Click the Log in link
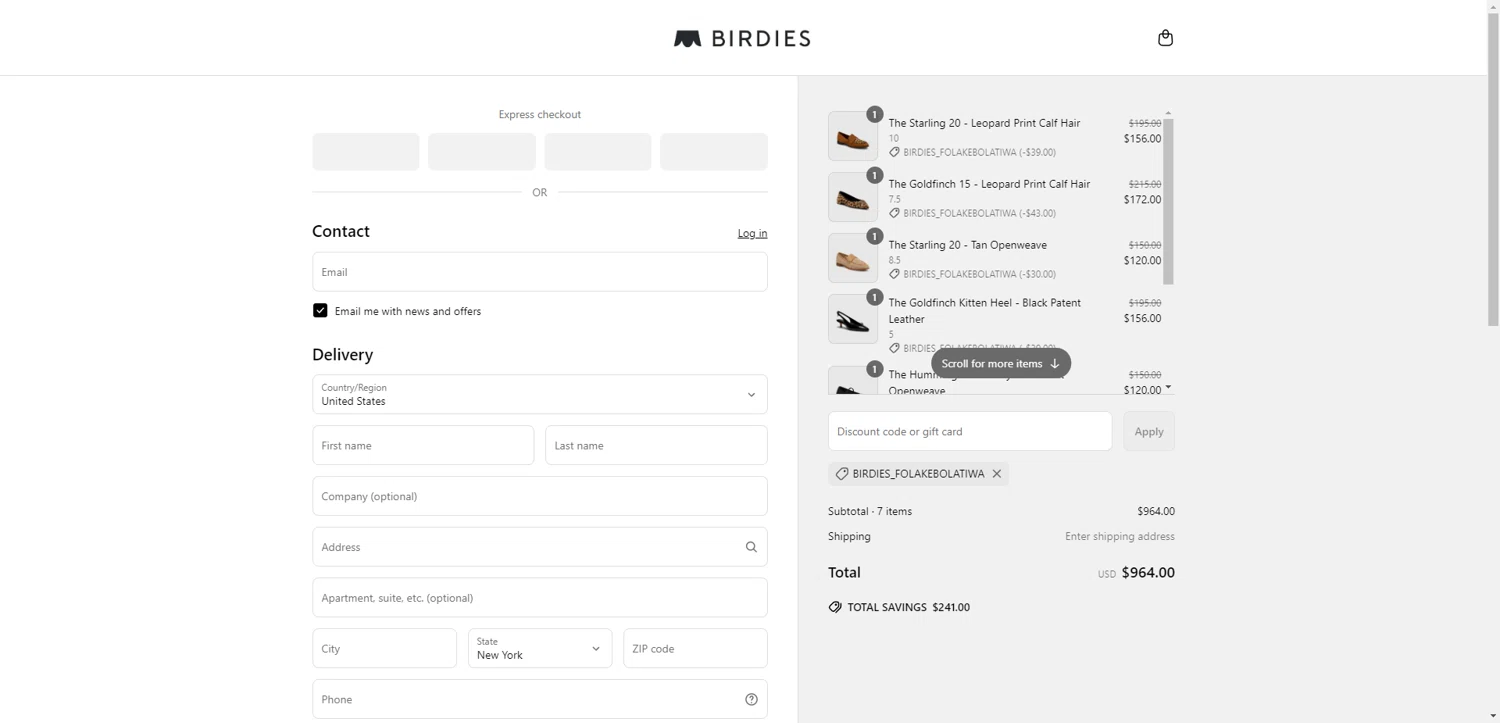This screenshot has height=723, width=1500. (x=752, y=233)
